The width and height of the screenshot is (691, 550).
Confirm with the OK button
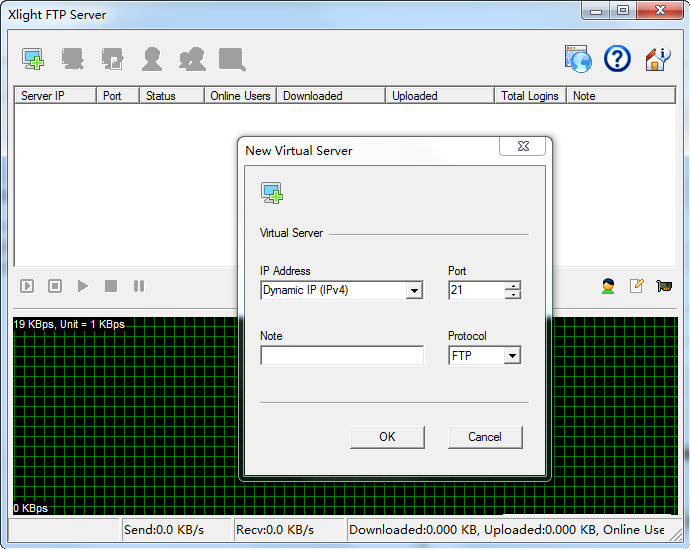click(x=387, y=437)
